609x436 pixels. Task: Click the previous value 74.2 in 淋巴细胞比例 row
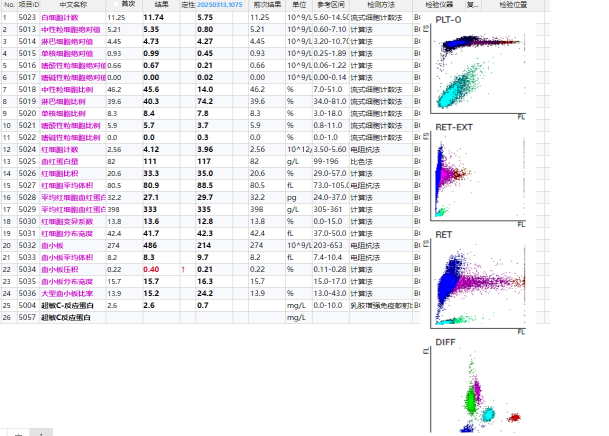(x=205, y=101)
